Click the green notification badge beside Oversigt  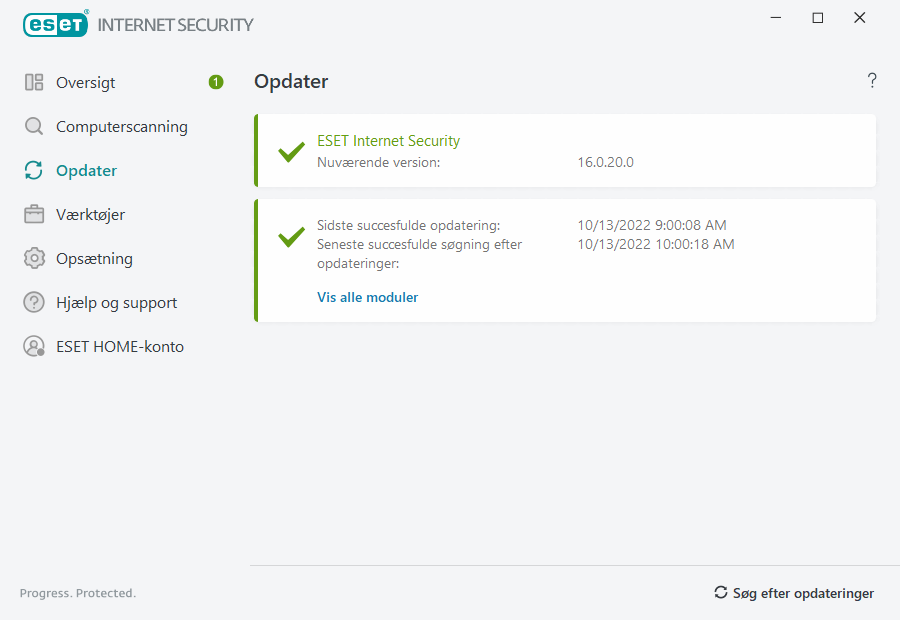coord(216,82)
